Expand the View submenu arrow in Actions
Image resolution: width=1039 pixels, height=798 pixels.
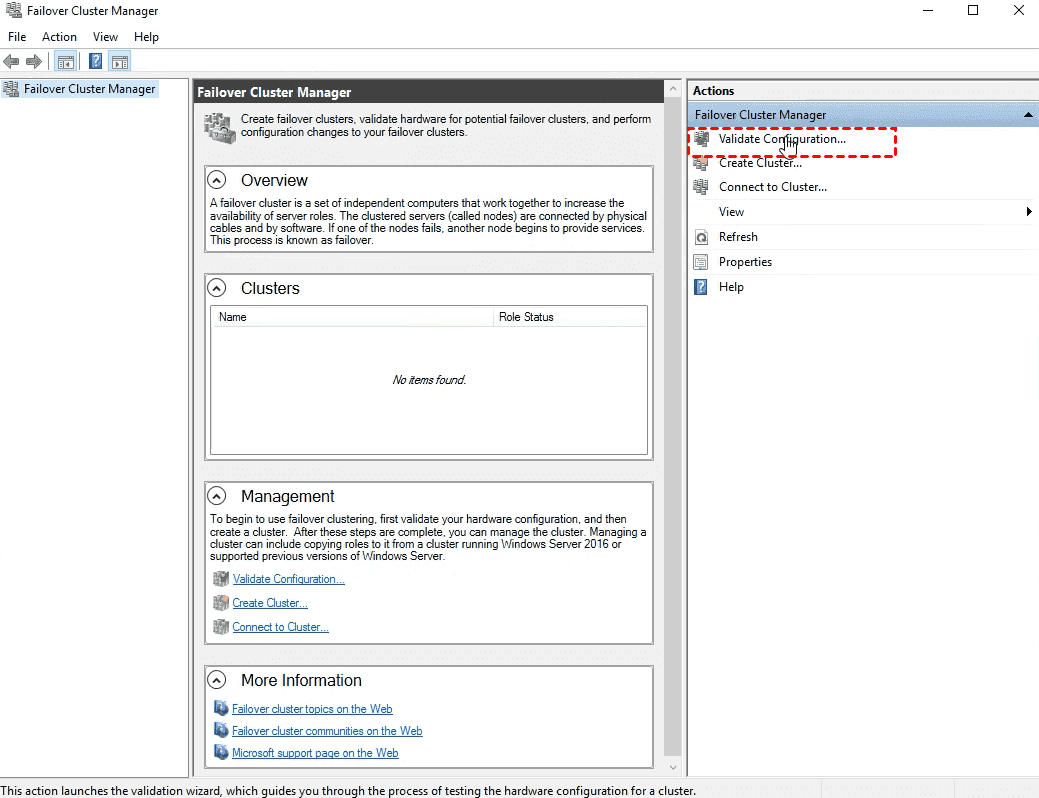1029,211
